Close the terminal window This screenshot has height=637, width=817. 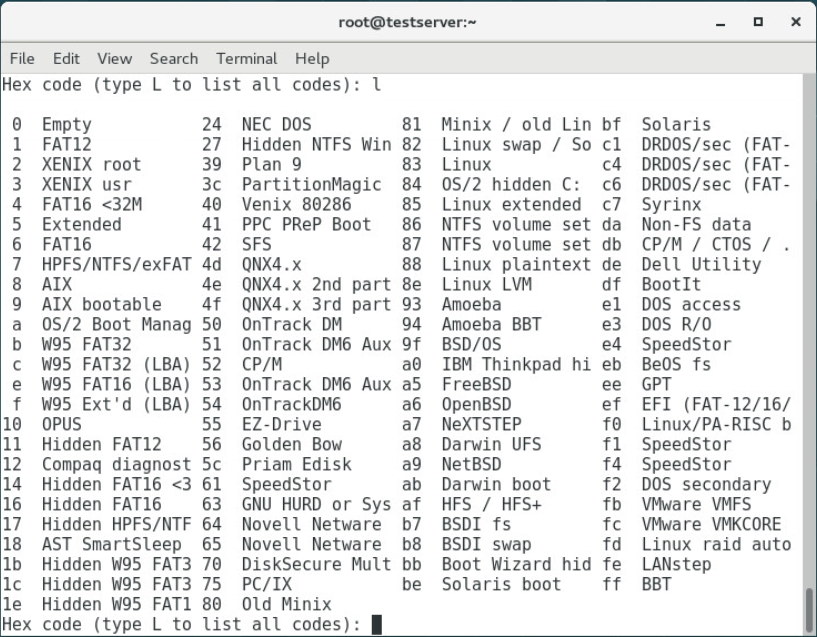(796, 22)
